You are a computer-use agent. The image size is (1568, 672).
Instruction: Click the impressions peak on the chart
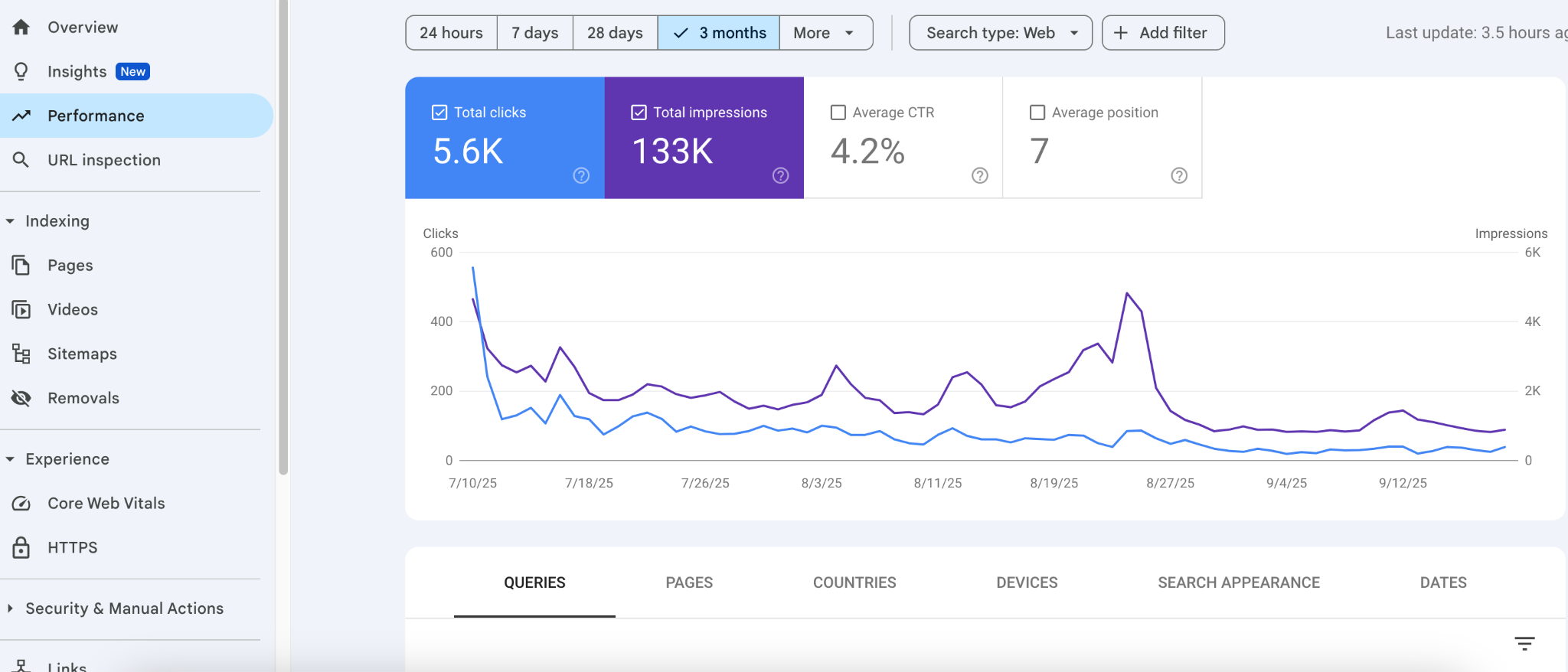(x=1127, y=293)
